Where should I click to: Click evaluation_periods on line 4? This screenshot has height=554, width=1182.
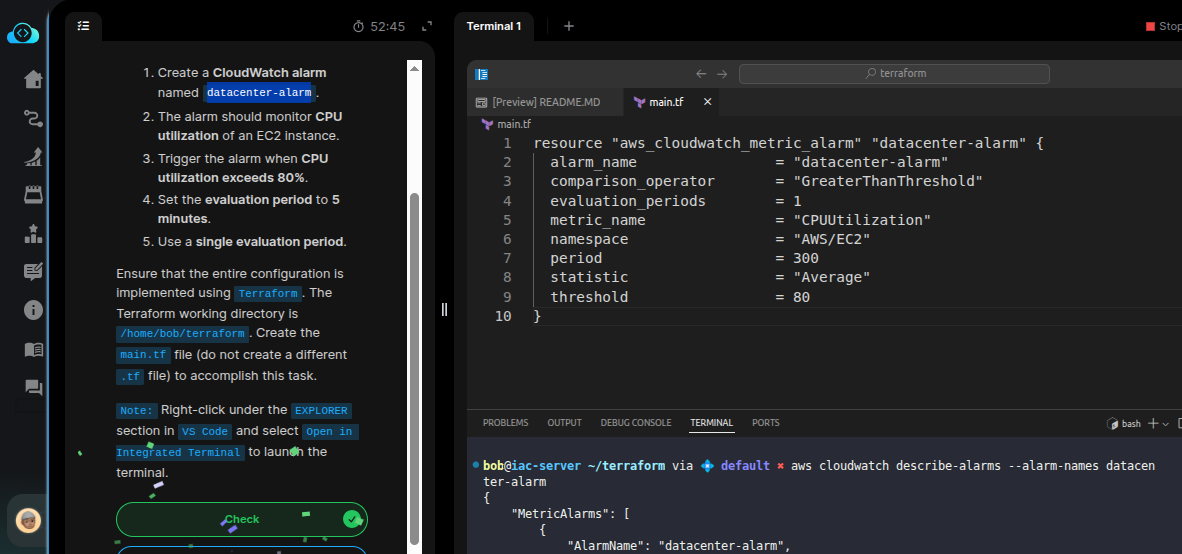(x=628, y=201)
